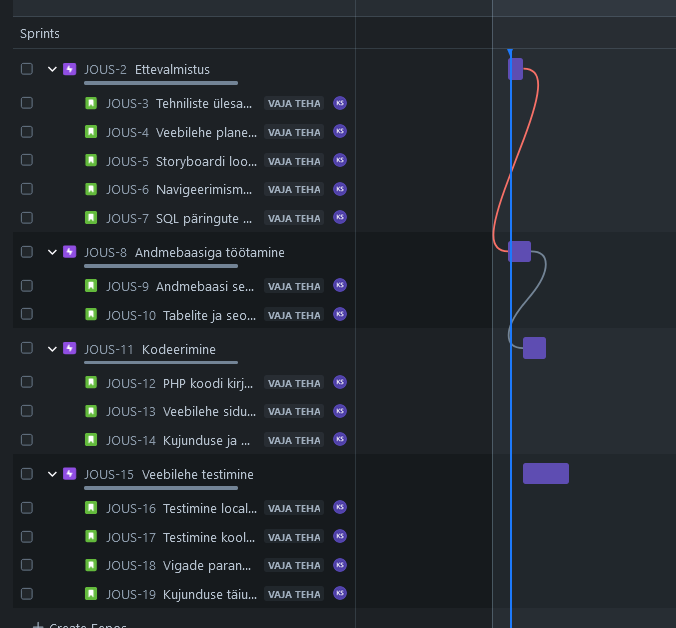Open the VAJA TEHA status of JOUS-16
The width and height of the screenshot is (676, 628).
(x=294, y=509)
